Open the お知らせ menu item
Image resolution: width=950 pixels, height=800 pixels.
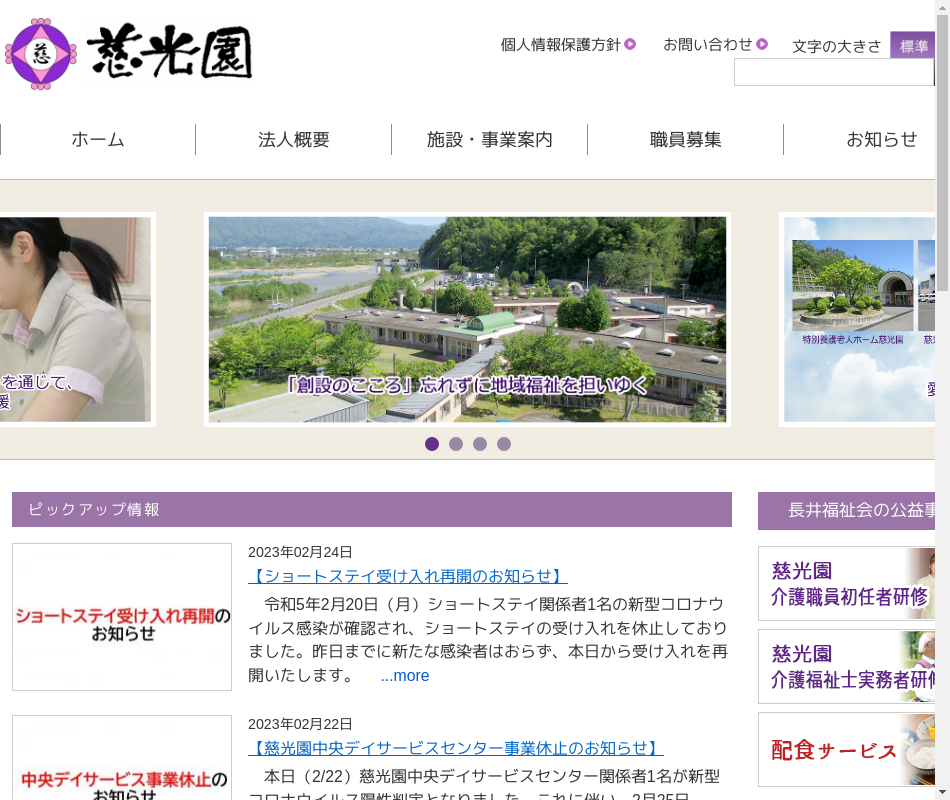pyautogui.click(x=881, y=140)
